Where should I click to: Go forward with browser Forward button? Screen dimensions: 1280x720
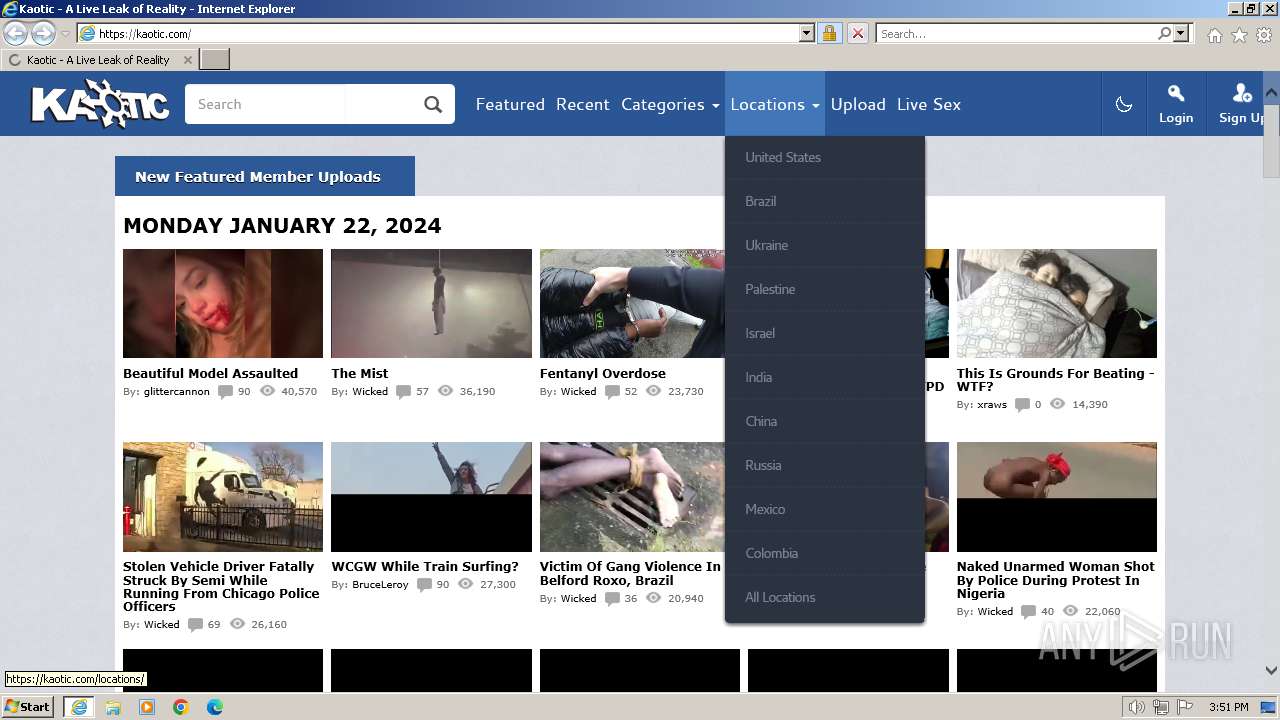(43, 33)
